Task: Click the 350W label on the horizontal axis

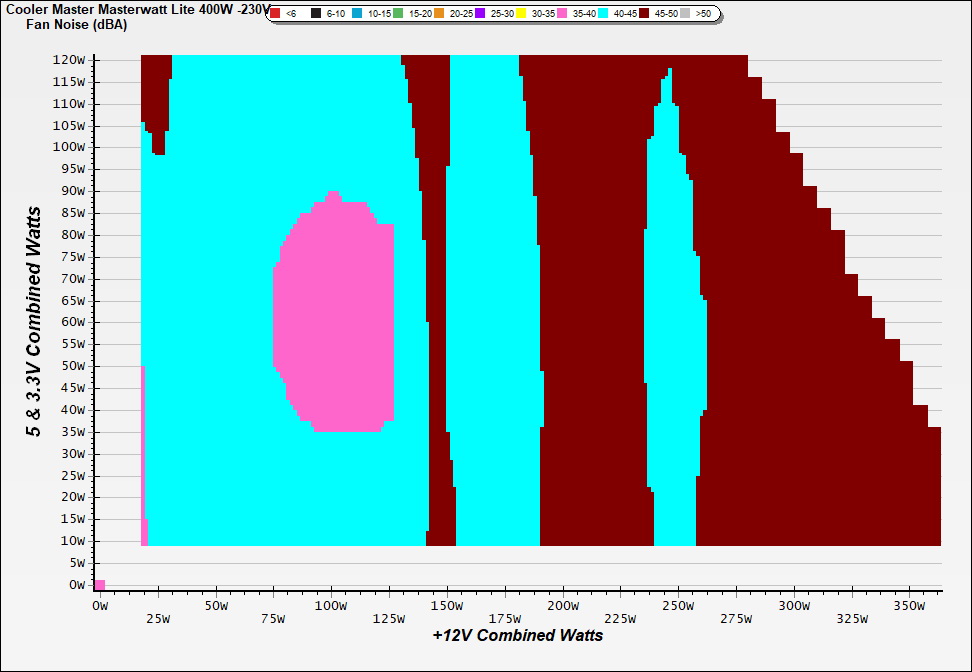Action: 909,606
